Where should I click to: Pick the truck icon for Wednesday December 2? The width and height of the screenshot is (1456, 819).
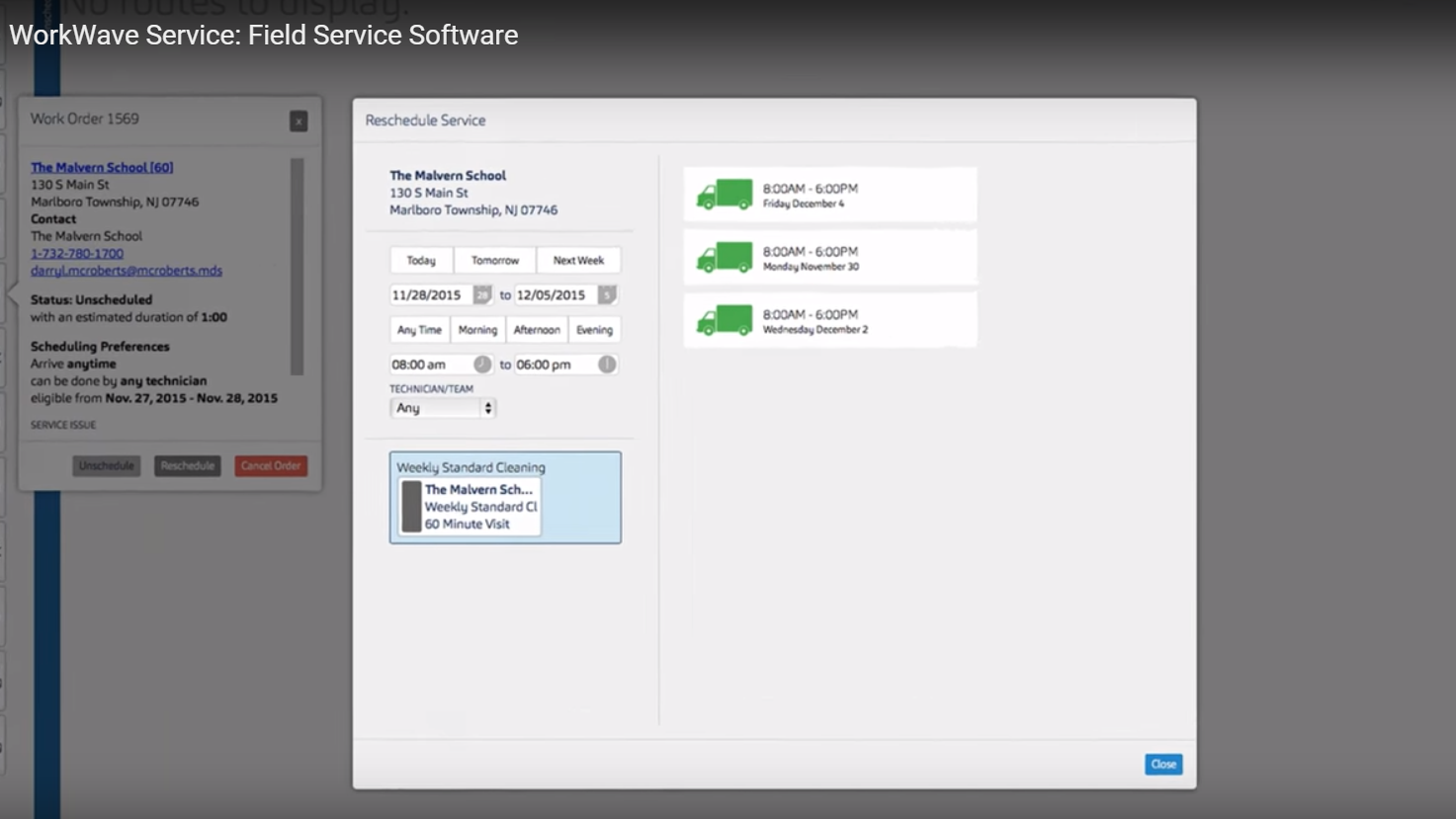pyautogui.click(x=723, y=319)
